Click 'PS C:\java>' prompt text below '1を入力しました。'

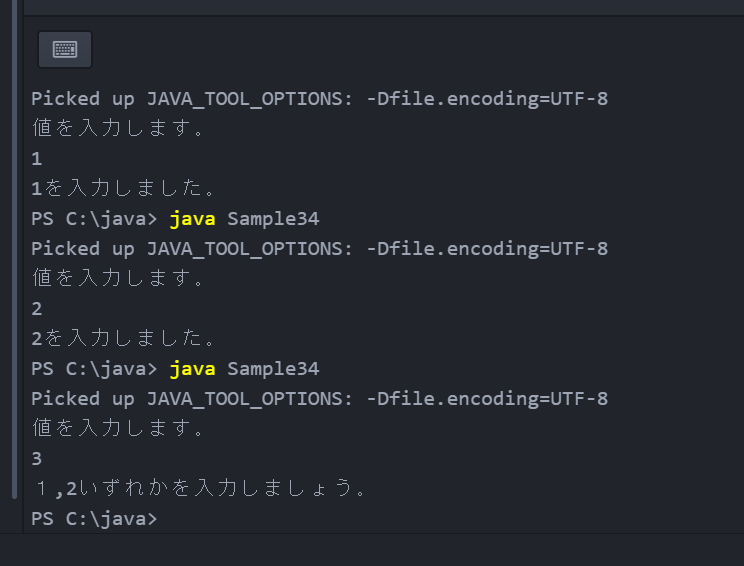coord(94,219)
